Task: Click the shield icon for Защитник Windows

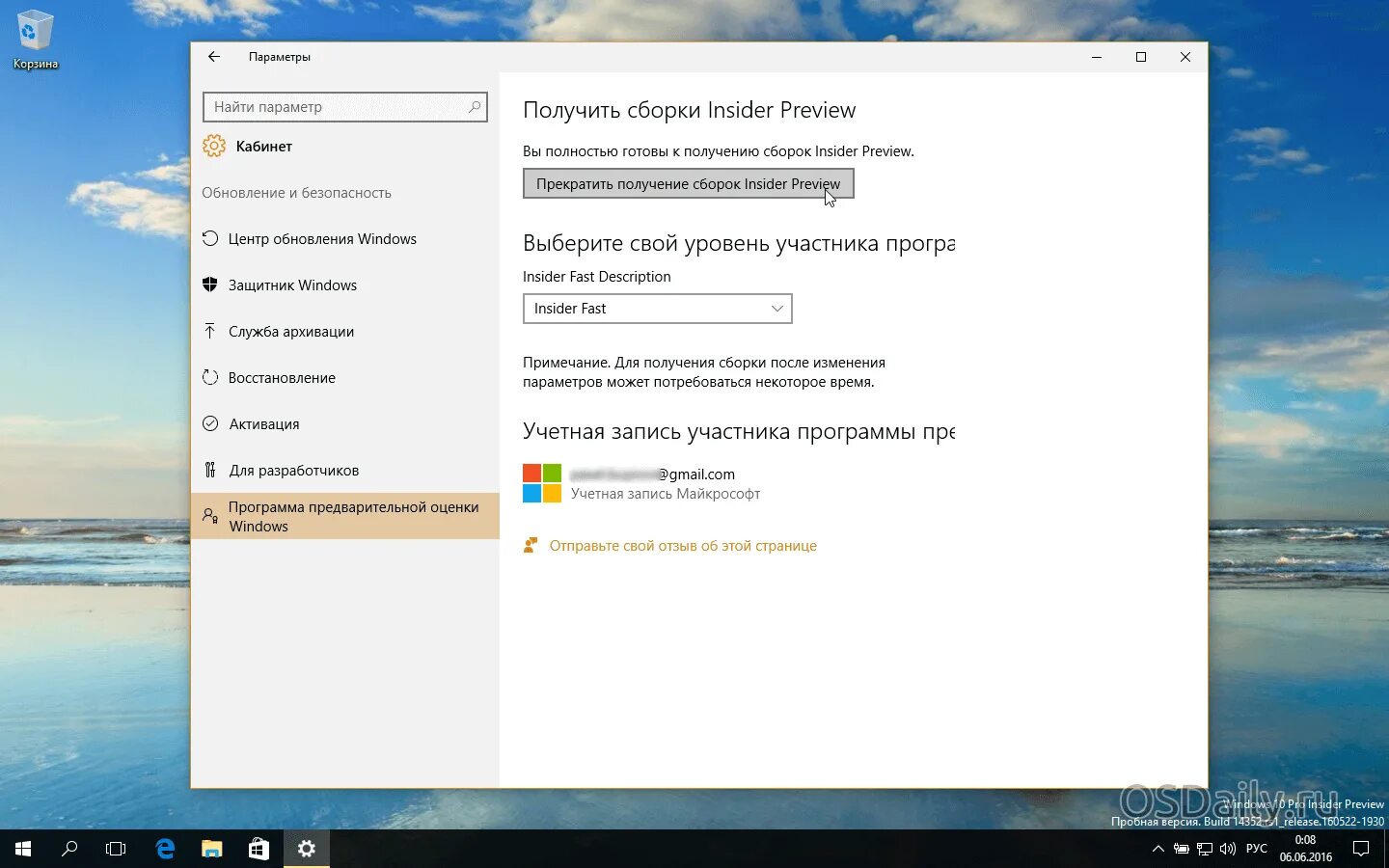Action: click(210, 285)
